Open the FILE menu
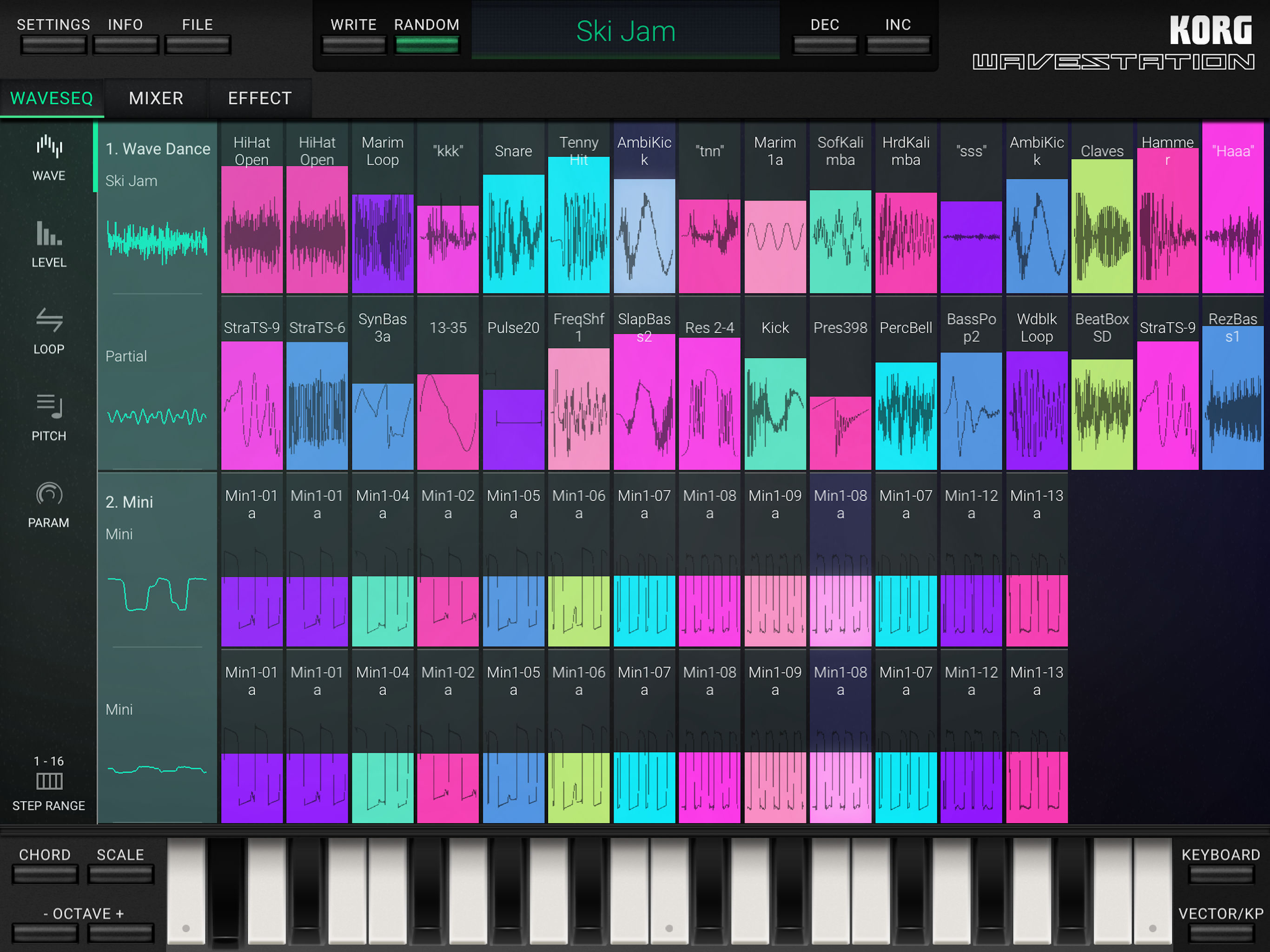The height and width of the screenshot is (952, 1270). [198, 45]
